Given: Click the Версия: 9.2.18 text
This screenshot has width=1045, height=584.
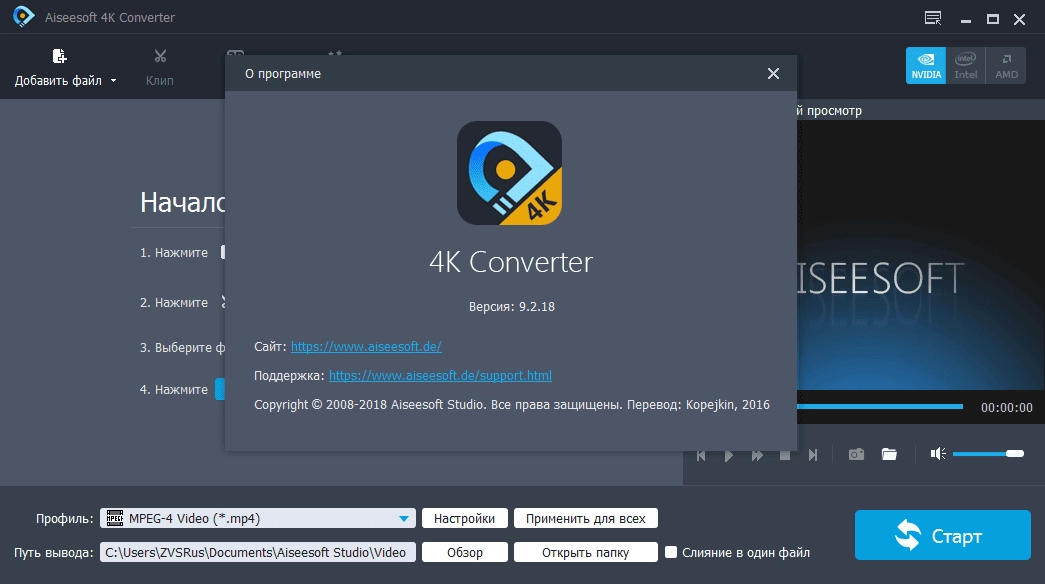Looking at the screenshot, I should click(x=511, y=307).
